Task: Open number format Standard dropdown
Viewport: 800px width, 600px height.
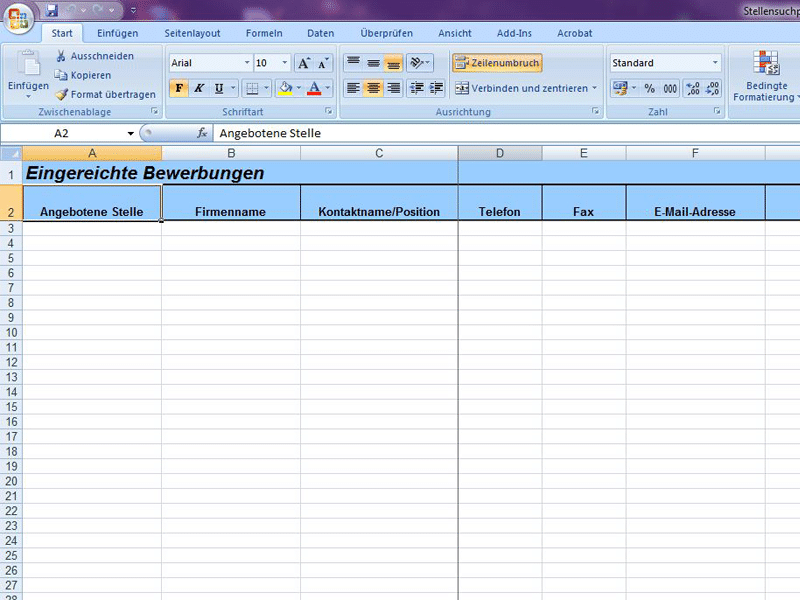Action: pos(715,63)
